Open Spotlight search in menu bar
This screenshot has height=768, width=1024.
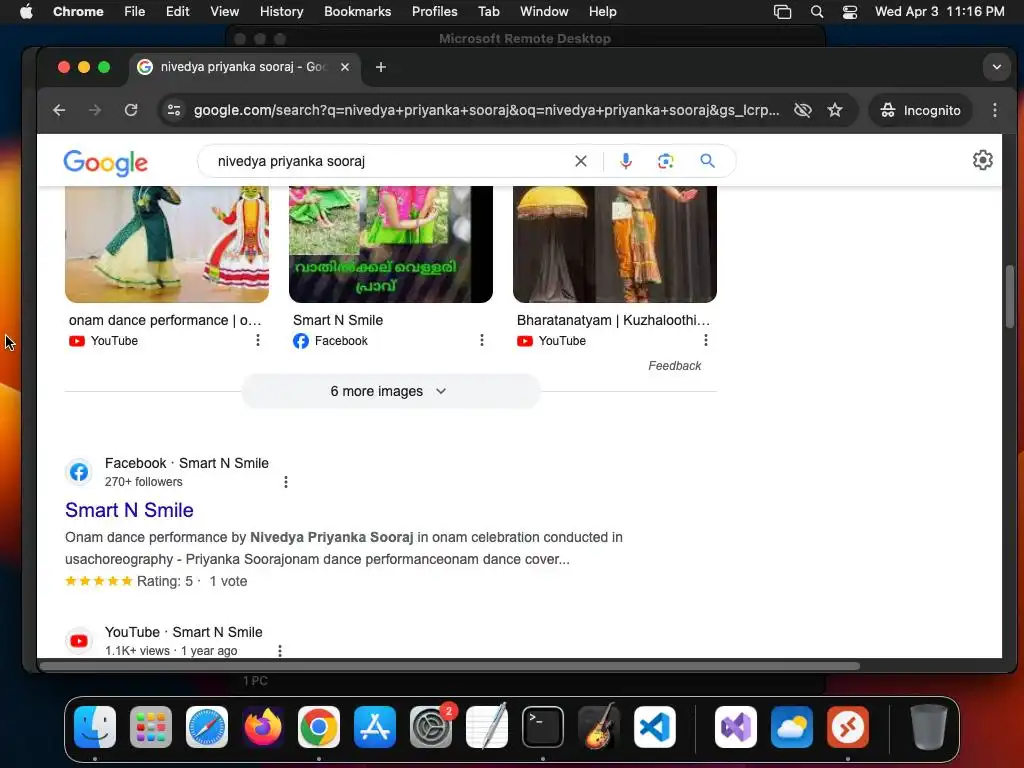(816, 12)
